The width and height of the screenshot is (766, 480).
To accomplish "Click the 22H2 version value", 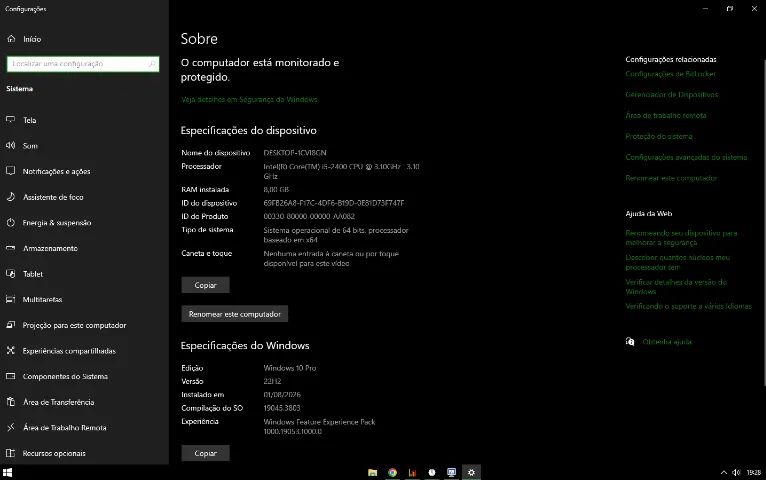I will click(272, 381).
